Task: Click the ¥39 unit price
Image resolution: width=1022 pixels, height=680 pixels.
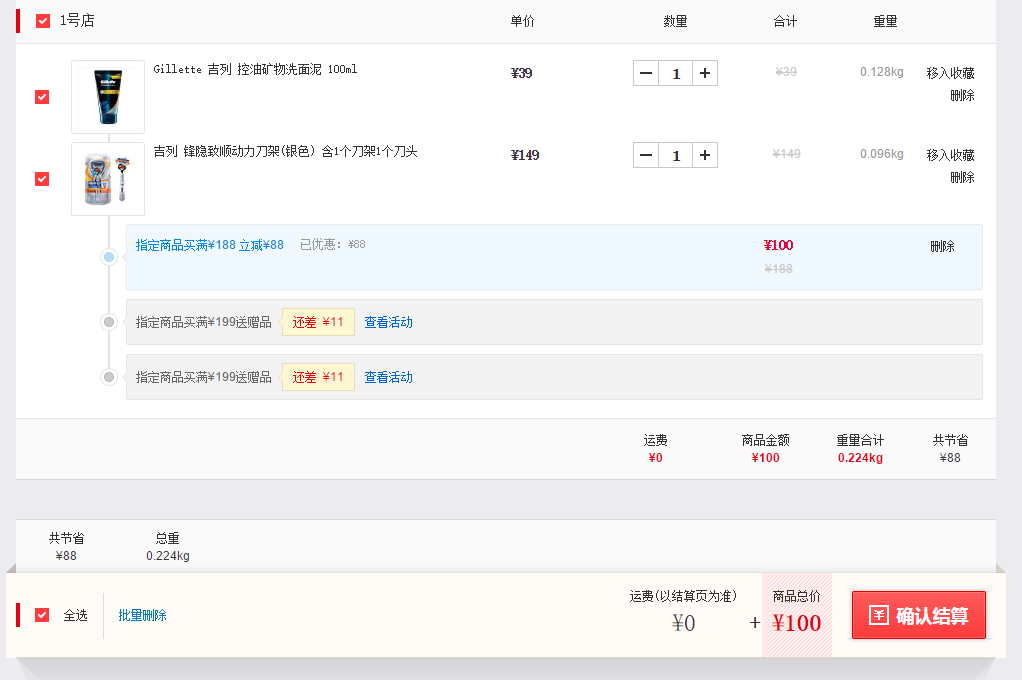Action: click(x=521, y=73)
